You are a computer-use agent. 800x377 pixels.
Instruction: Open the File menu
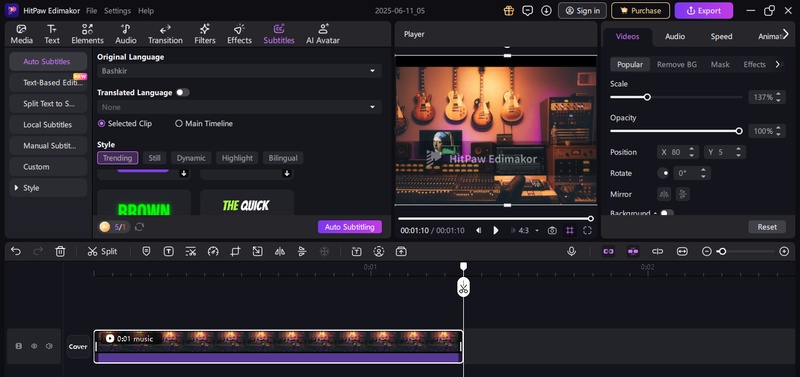pos(91,10)
